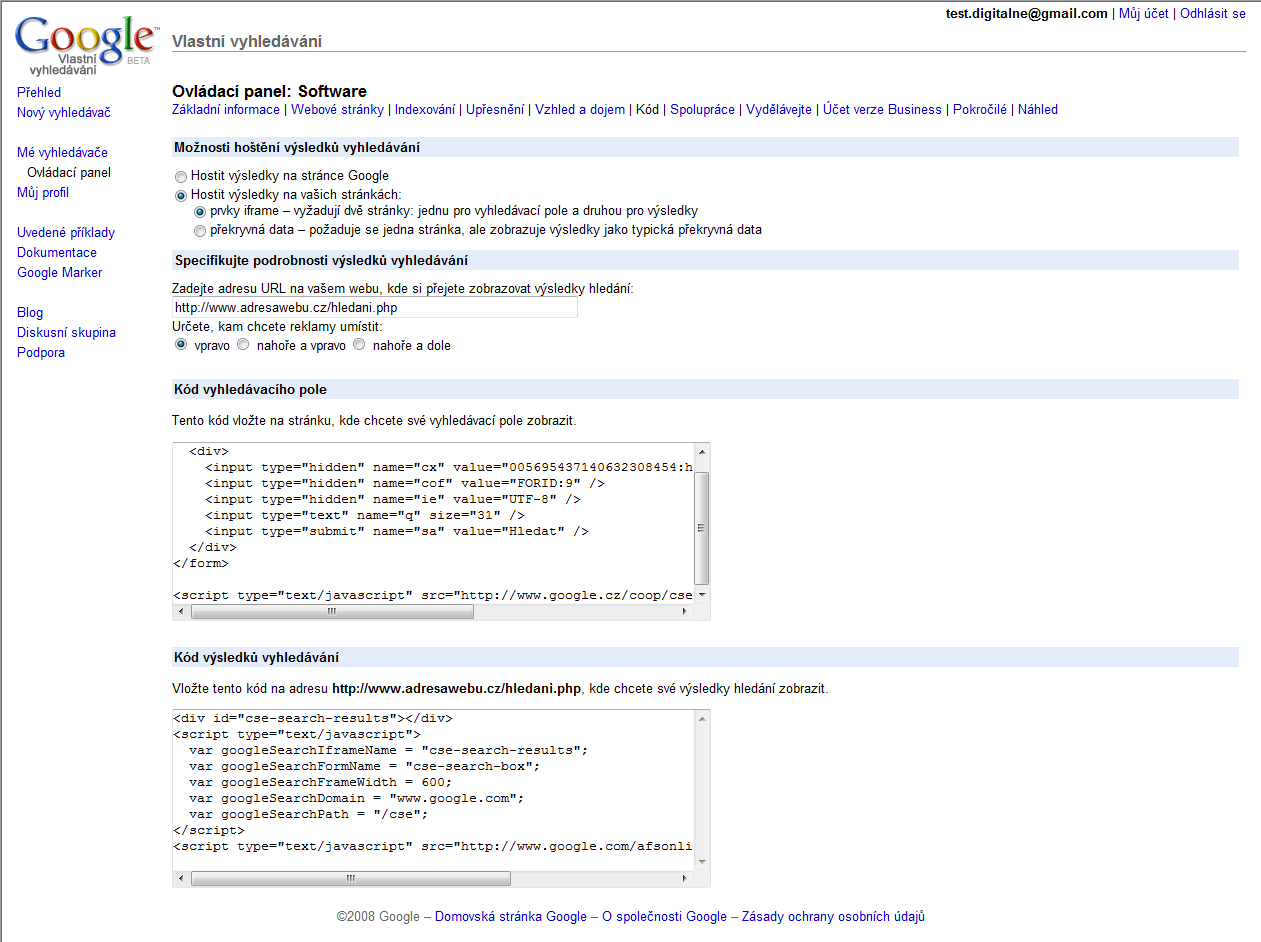The width and height of the screenshot is (1261, 942).
Task: Select Hostit výsledky na vašich stránkách
Action: [181, 195]
